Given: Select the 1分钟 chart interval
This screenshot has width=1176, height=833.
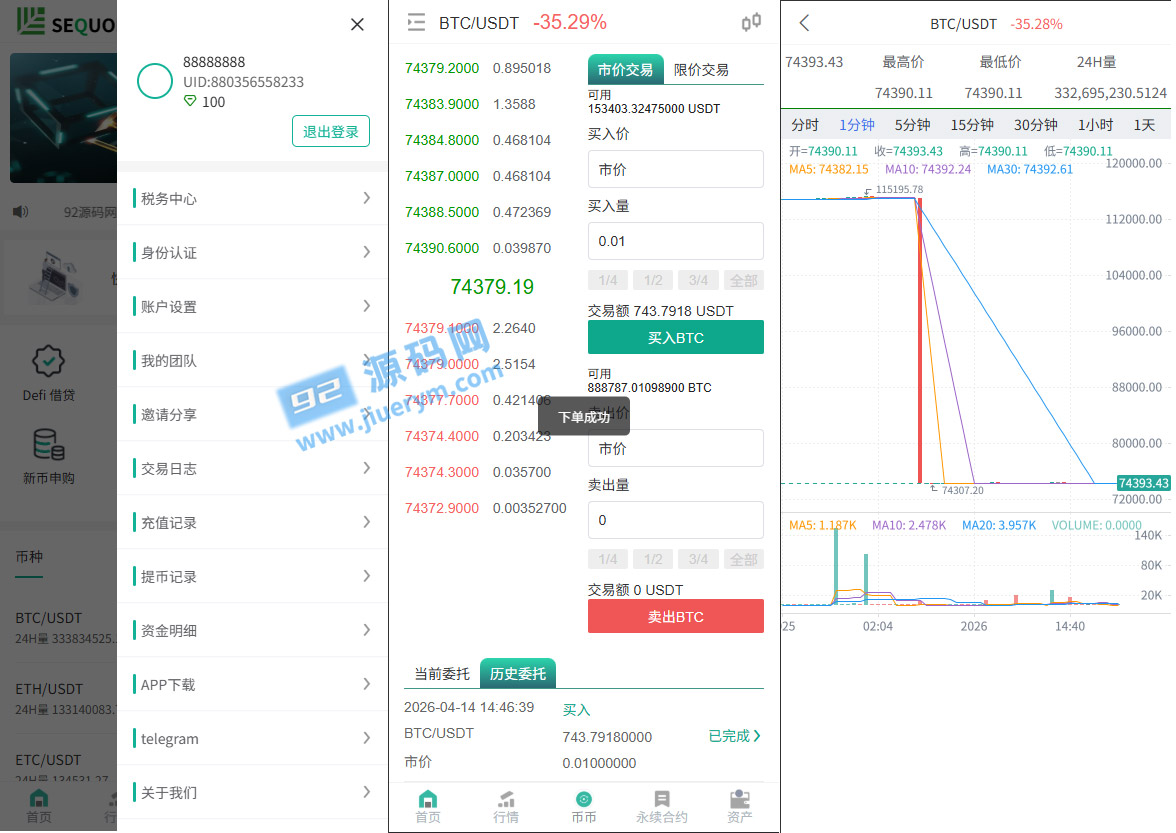Looking at the screenshot, I should pos(856,125).
